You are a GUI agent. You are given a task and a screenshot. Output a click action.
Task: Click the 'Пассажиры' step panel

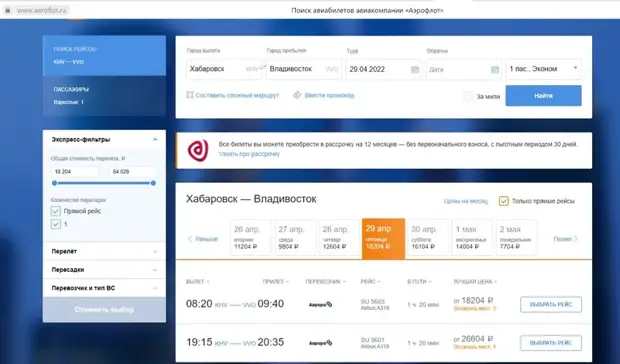coord(104,96)
